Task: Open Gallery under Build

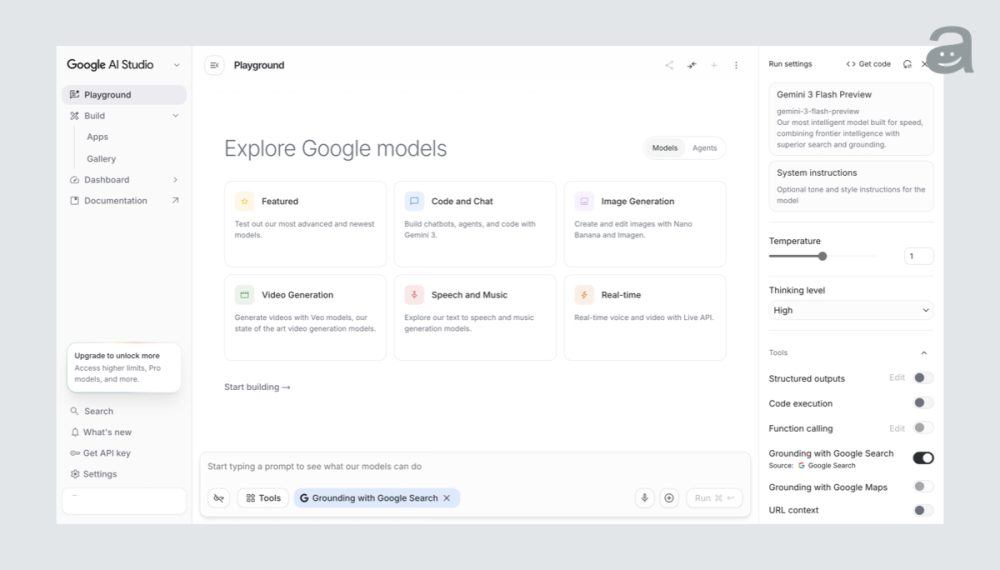Action: (101, 158)
